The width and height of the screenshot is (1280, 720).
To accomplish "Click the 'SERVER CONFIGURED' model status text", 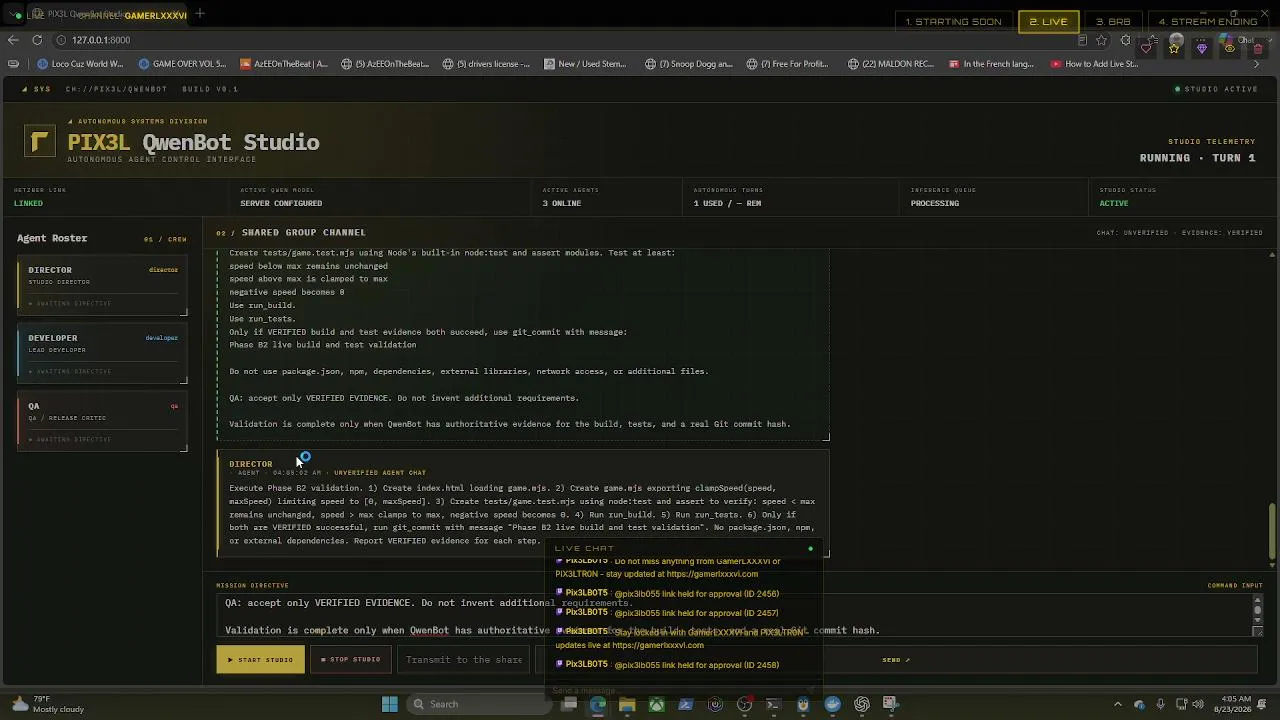I will coord(281,203).
